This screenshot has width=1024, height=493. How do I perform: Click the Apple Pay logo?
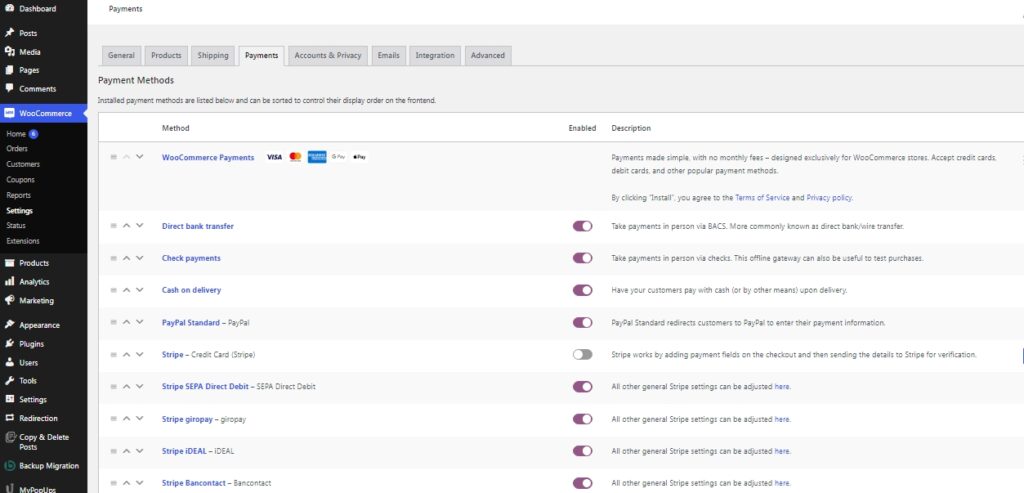pyautogui.click(x=359, y=157)
